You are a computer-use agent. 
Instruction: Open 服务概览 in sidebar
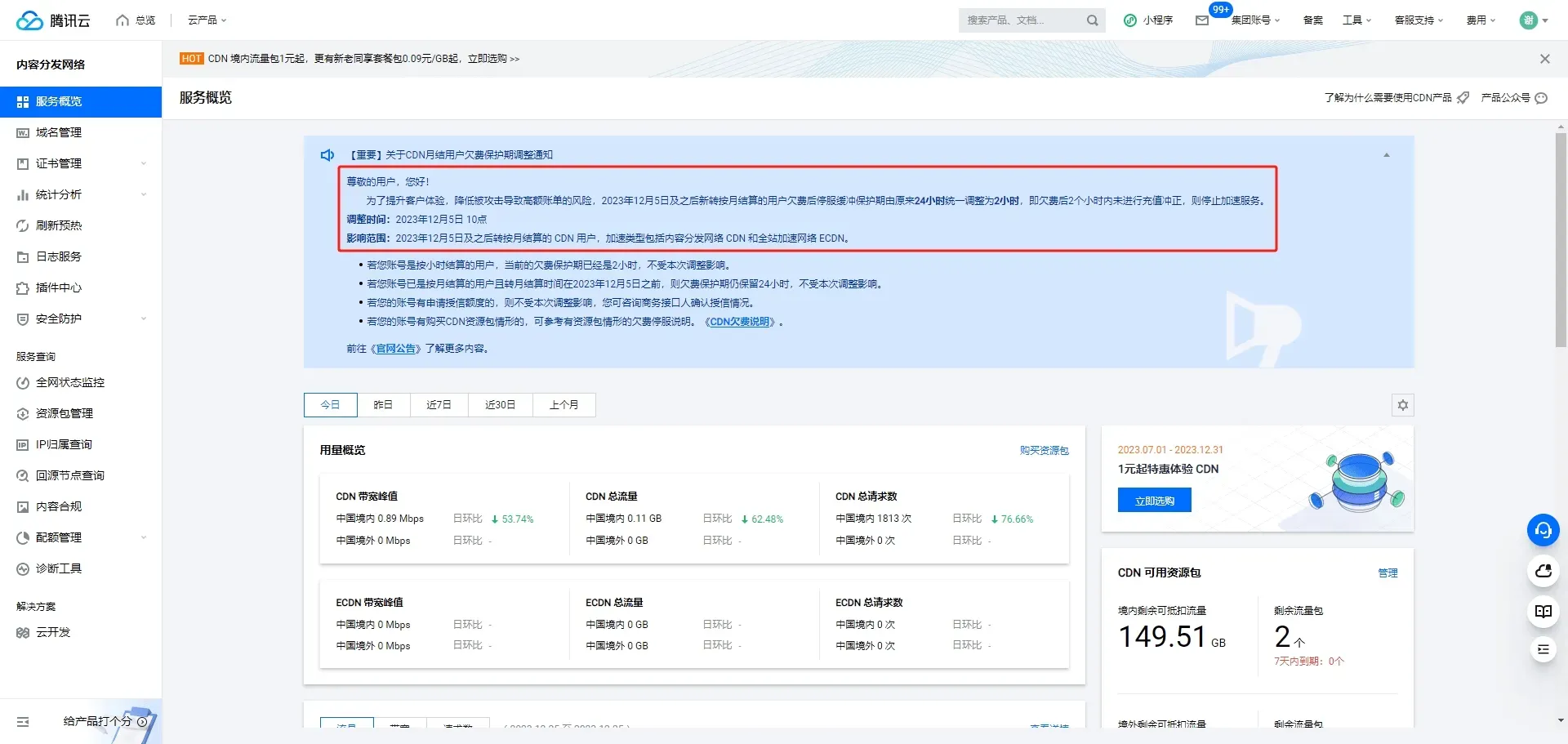[x=81, y=102]
